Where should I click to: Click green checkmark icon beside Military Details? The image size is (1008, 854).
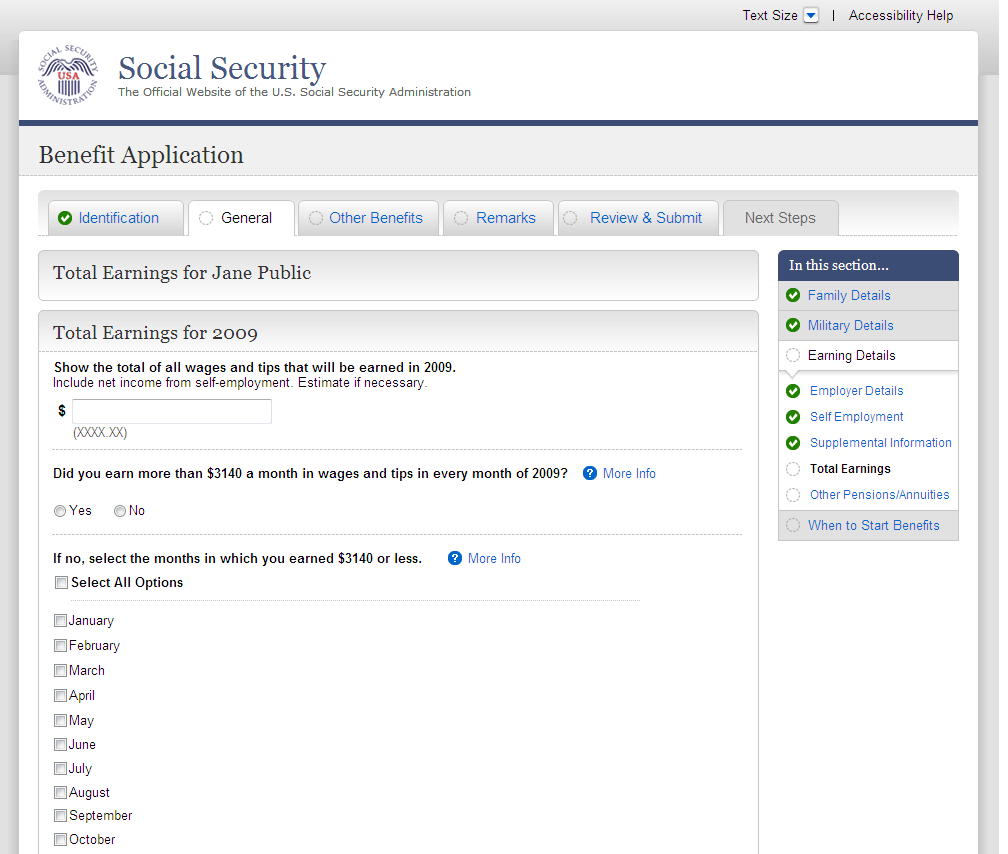[793, 325]
